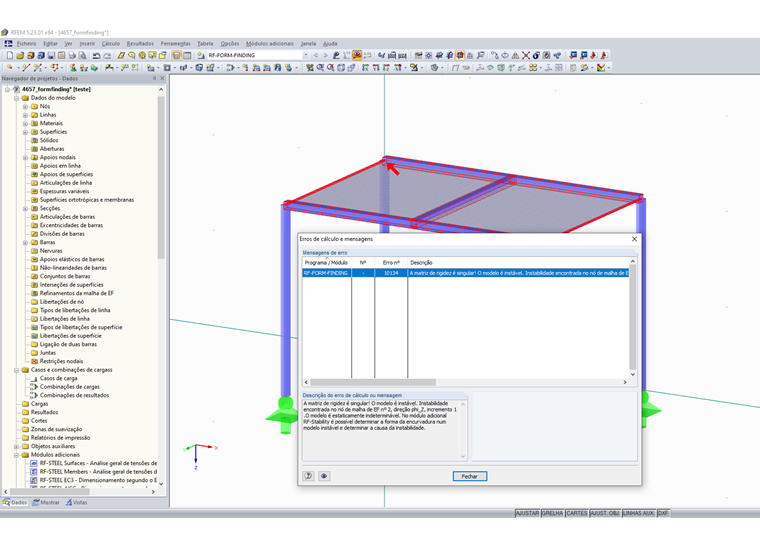Image resolution: width=760 pixels, height=545 pixels.
Task: Click the red X delete toolbar icon
Action: 526,55
